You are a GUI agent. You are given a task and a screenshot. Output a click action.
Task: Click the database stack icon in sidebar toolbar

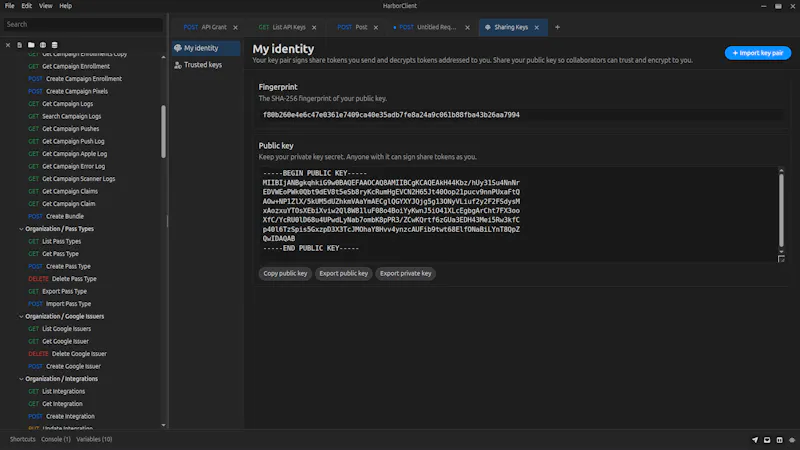click(x=55, y=45)
